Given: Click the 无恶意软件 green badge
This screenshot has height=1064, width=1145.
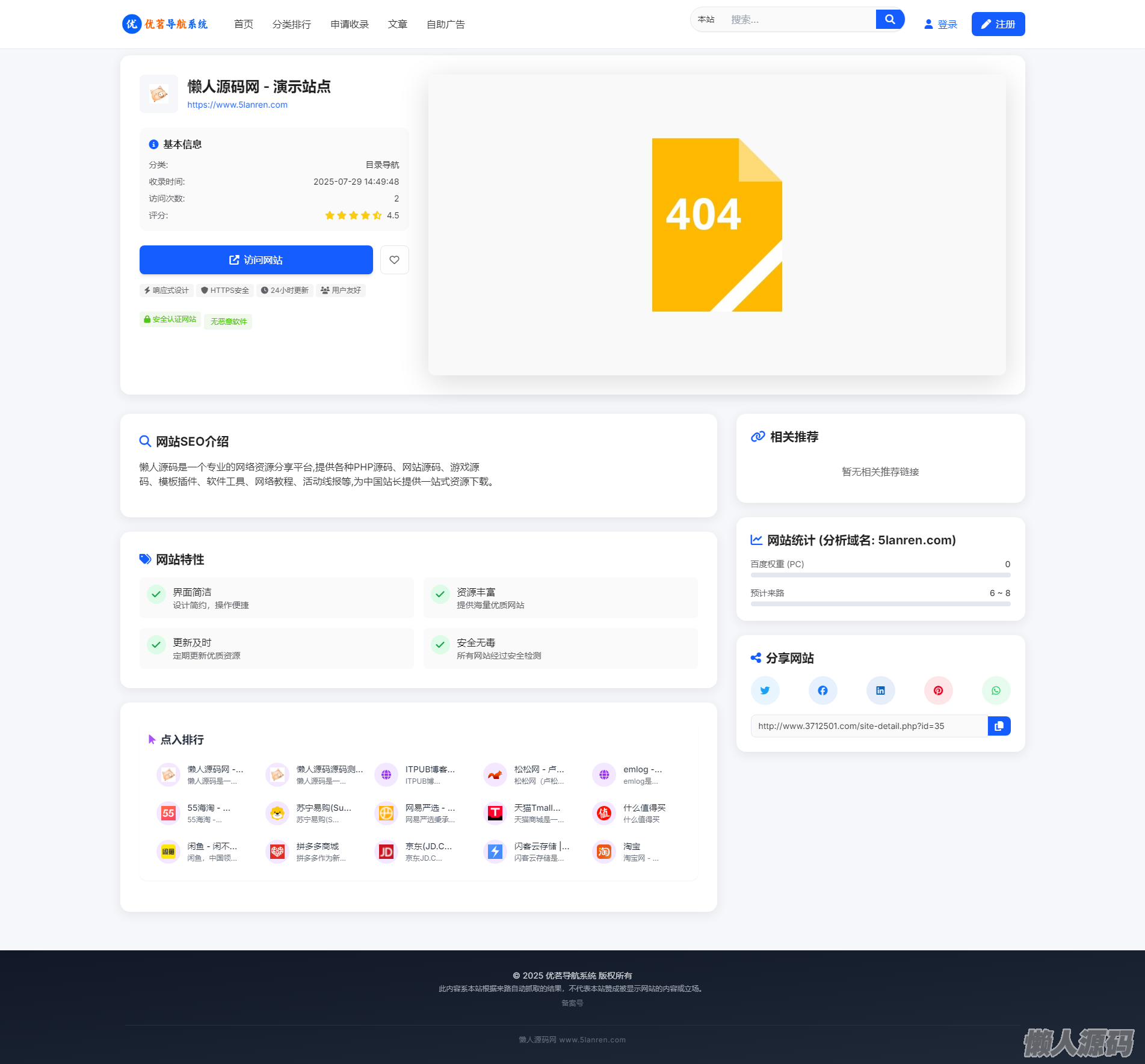Looking at the screenshot, I should pos(229,322).
